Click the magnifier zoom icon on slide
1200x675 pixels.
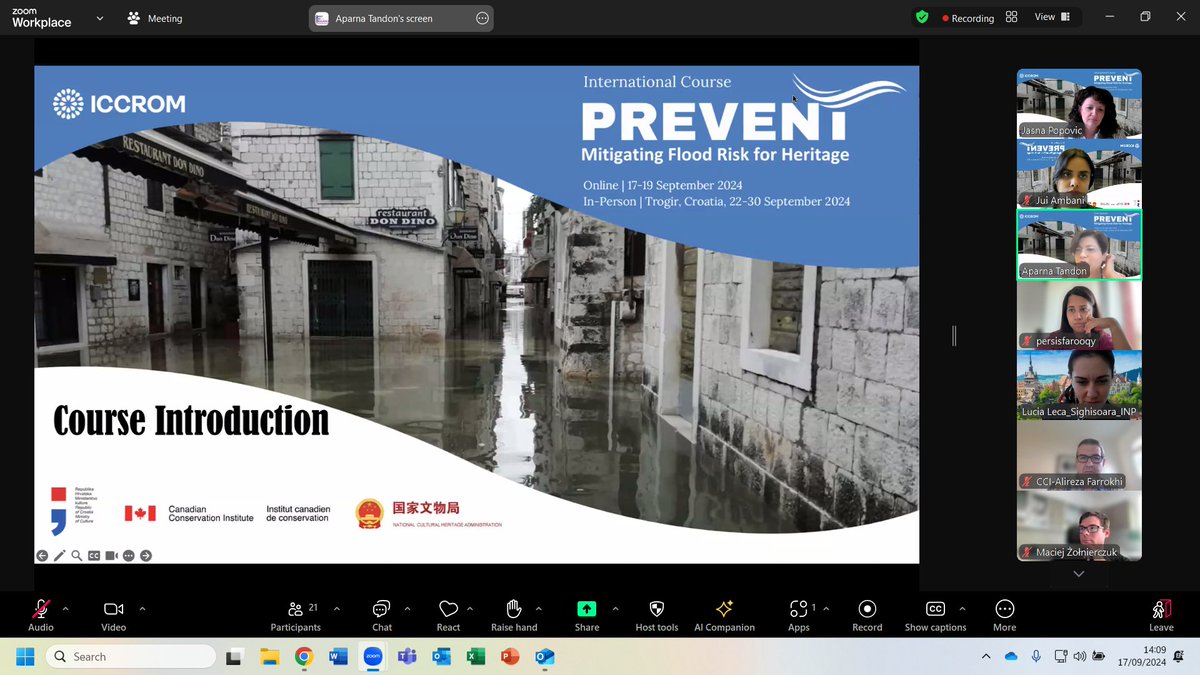(77, 556)
